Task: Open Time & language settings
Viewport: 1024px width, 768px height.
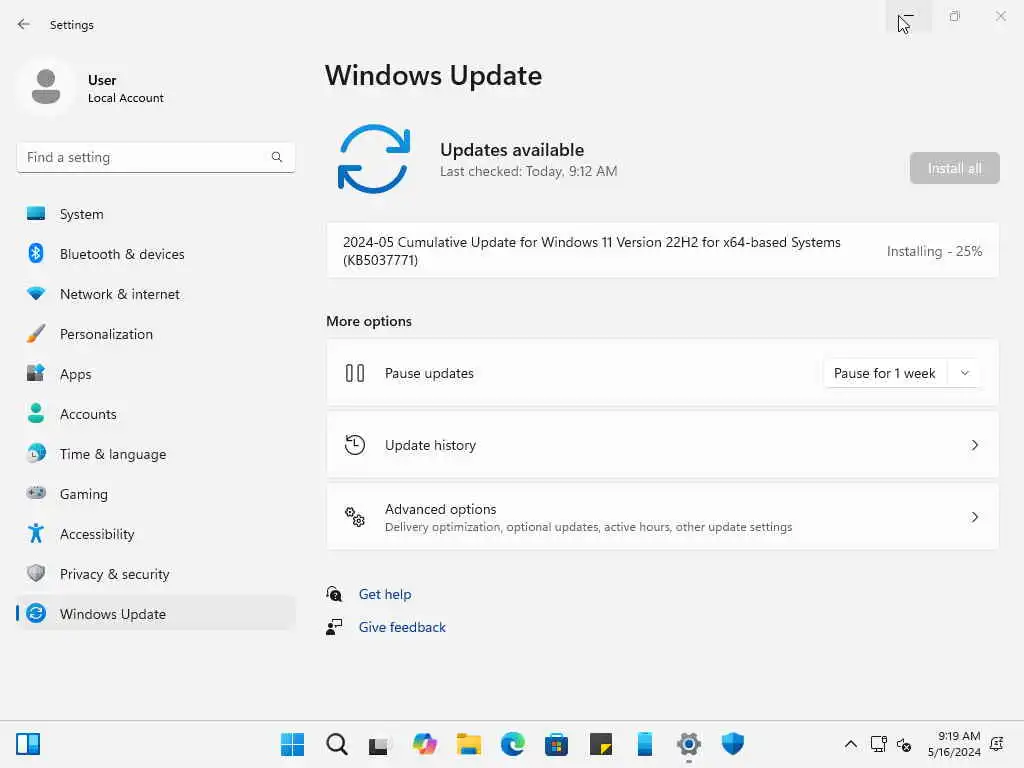Action: pos(155,454)
